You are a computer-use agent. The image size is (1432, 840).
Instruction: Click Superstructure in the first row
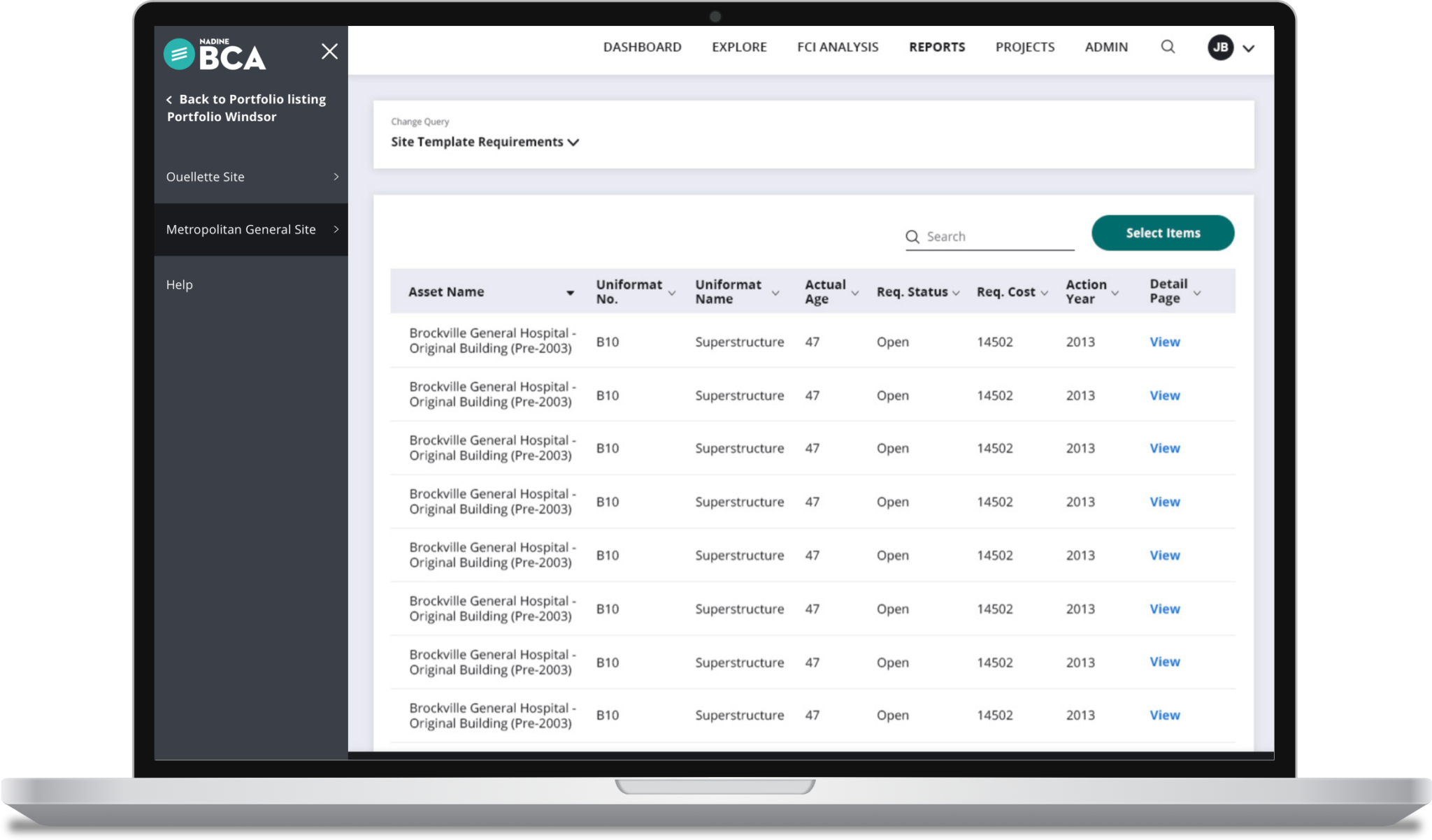coord(739,342)
